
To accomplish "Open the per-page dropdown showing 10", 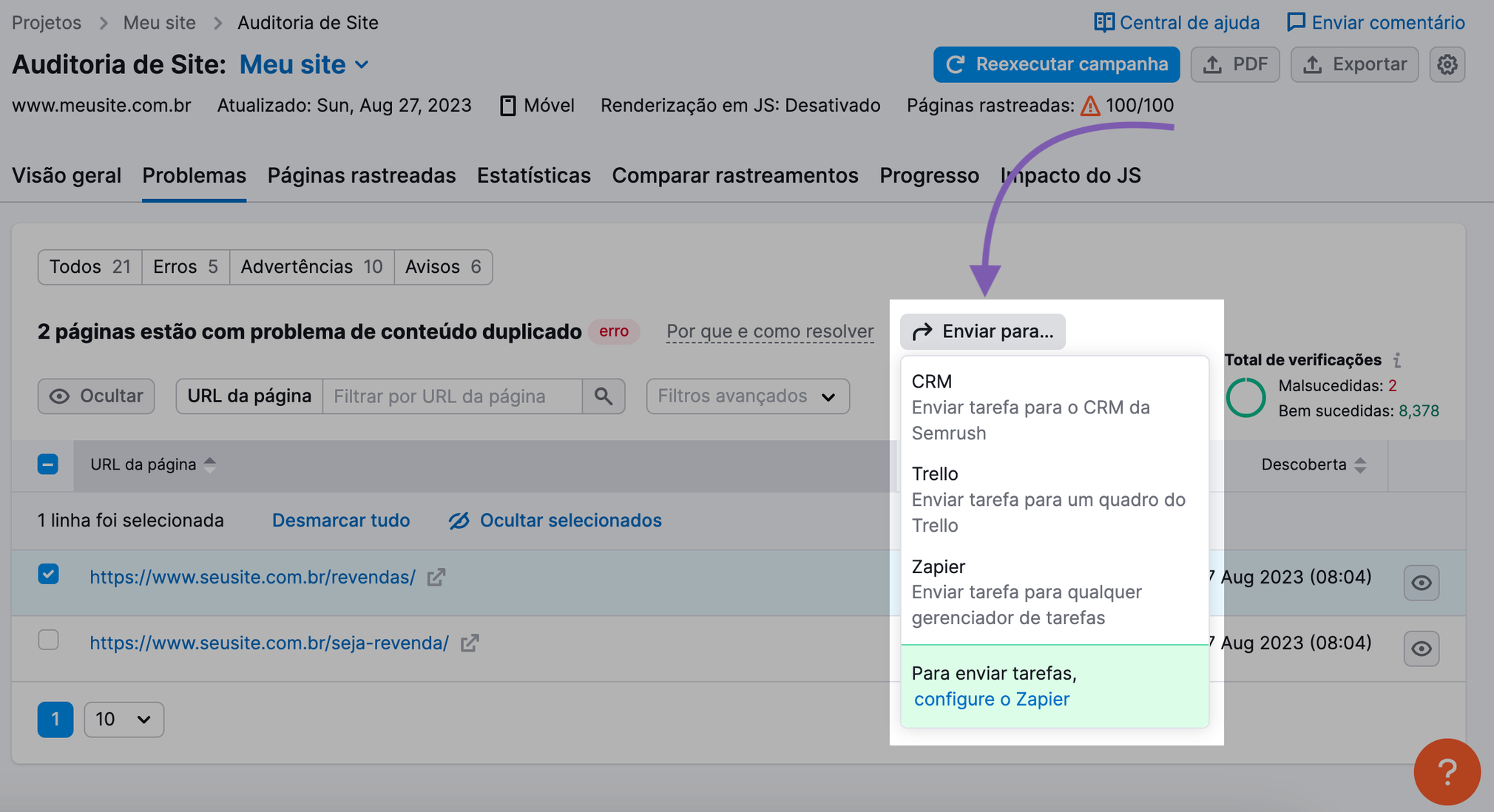I will 124,719.
